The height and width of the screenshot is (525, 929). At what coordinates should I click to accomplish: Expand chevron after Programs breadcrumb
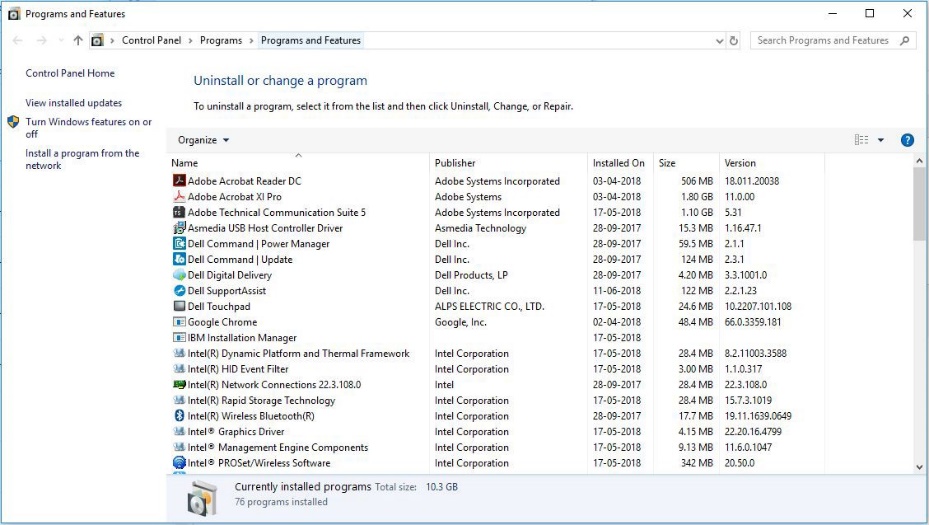tap(251, 40)
